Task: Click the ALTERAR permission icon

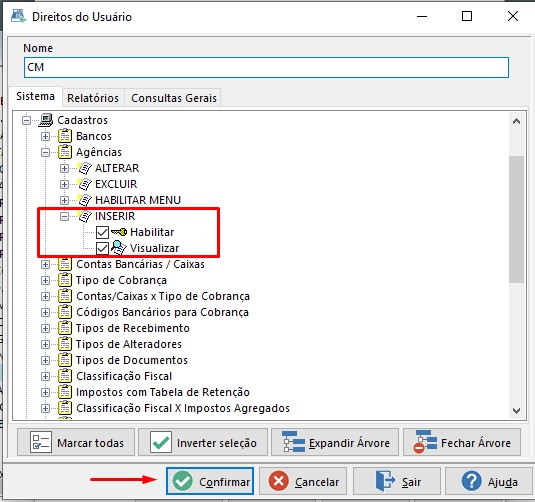Action: [x=84, y=168]
